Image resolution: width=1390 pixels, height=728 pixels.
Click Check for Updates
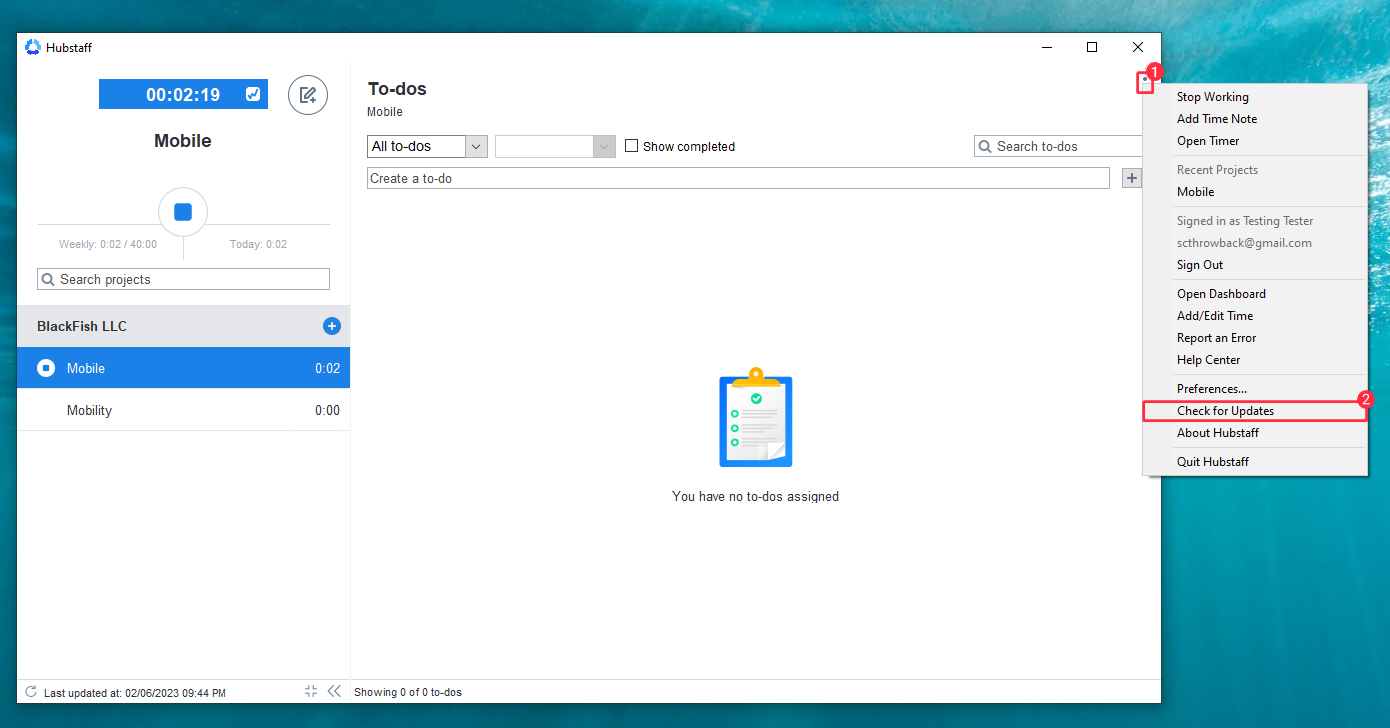1255,411
